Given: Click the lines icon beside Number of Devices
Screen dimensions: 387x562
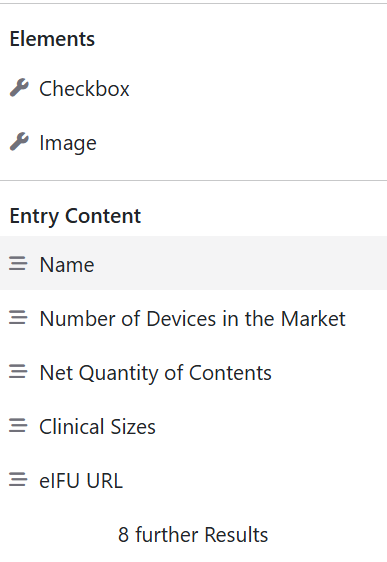Looking at the screenshot, I should coord(18,318).
